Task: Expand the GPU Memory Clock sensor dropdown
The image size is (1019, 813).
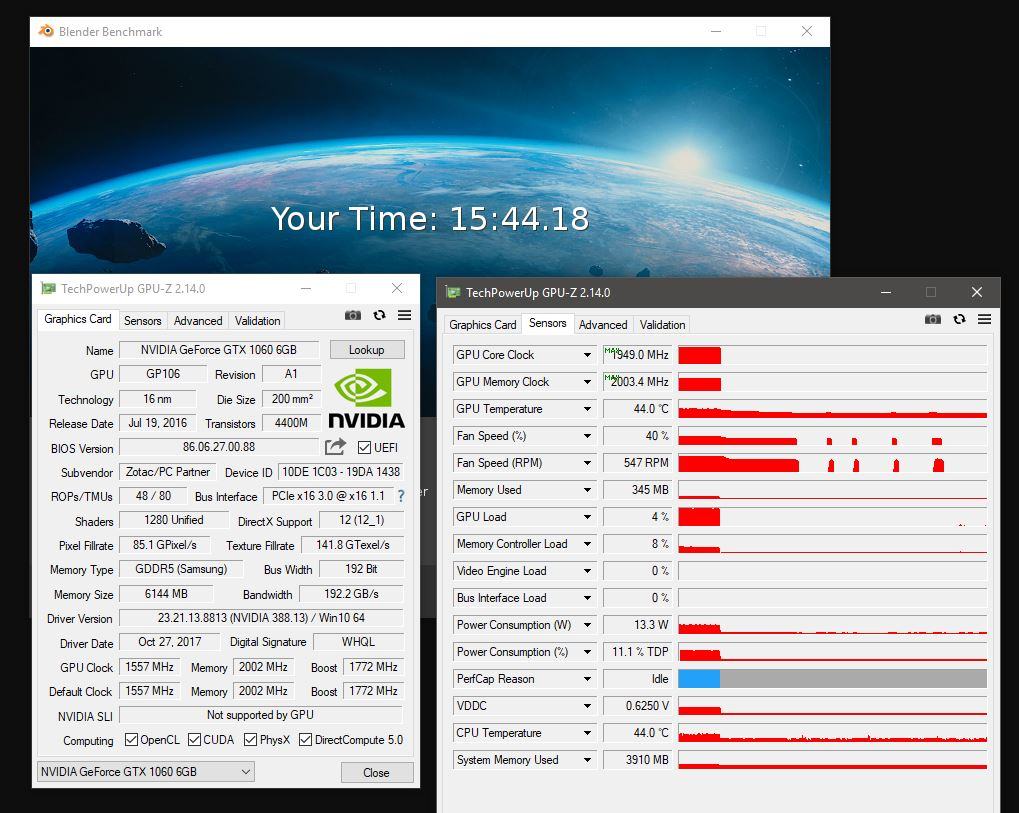Action: click(x=587, y=382)
